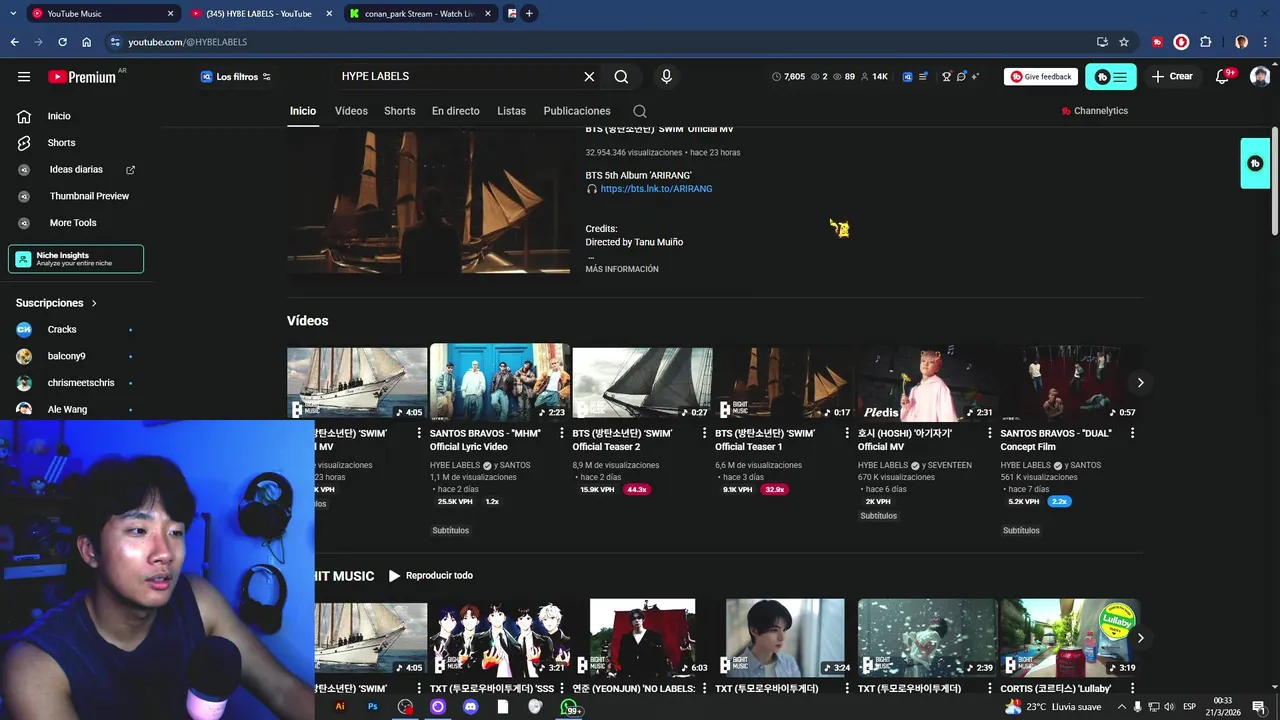
Task: Click Reproducir todo for BIGHIT MUSIC
Action: (430, 576)
